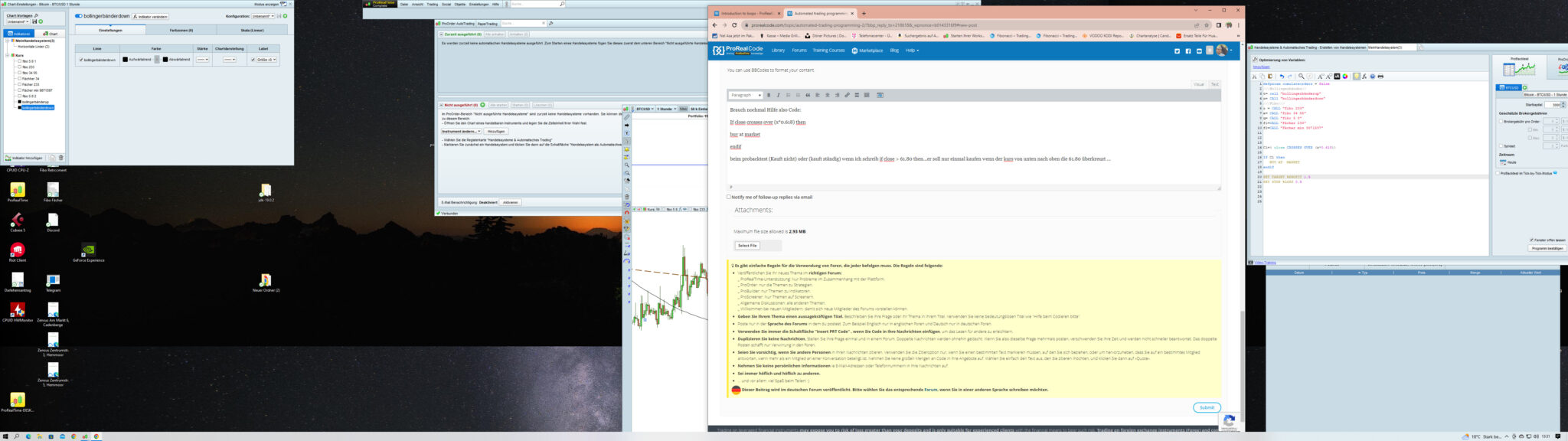
Task: Open Discord from the desktop
Action: coord(53,222)
